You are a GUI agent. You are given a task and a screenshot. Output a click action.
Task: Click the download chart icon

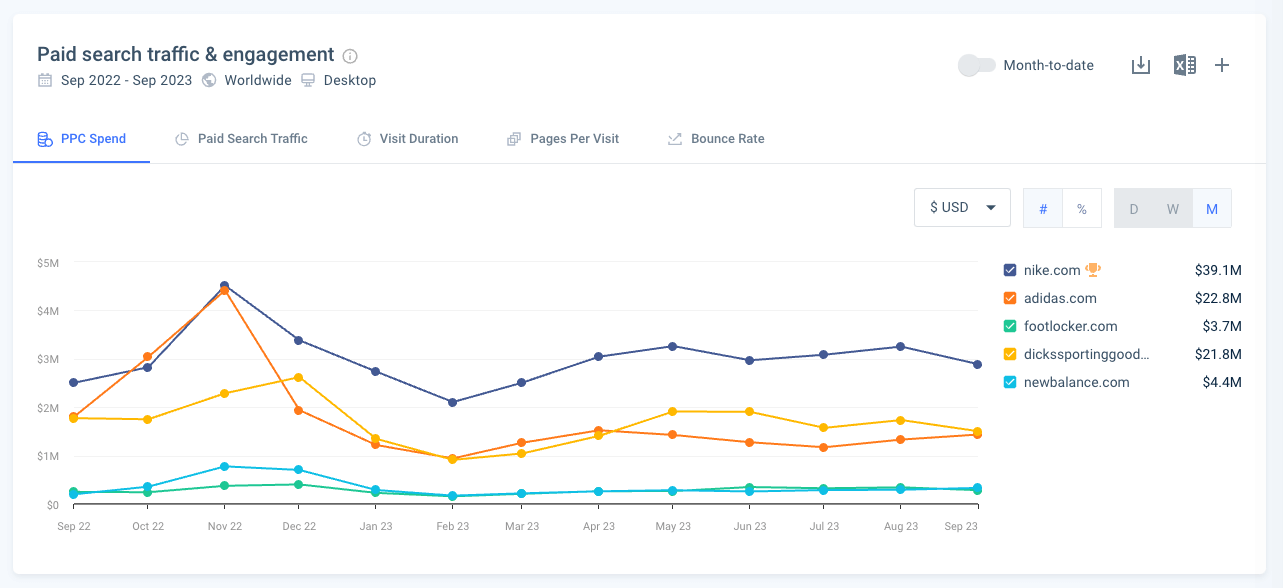[x=1140, y=65]
